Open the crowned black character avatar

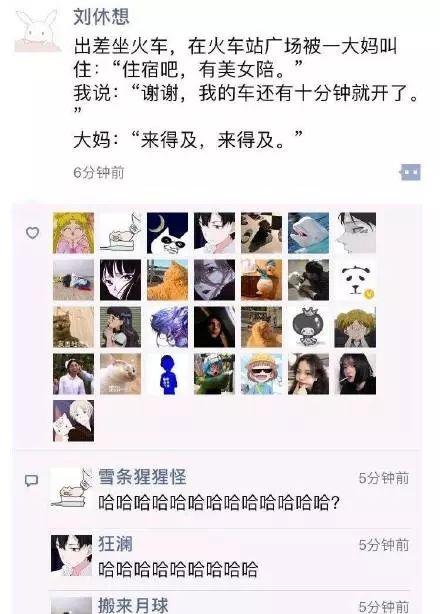(x=308, y=327)
